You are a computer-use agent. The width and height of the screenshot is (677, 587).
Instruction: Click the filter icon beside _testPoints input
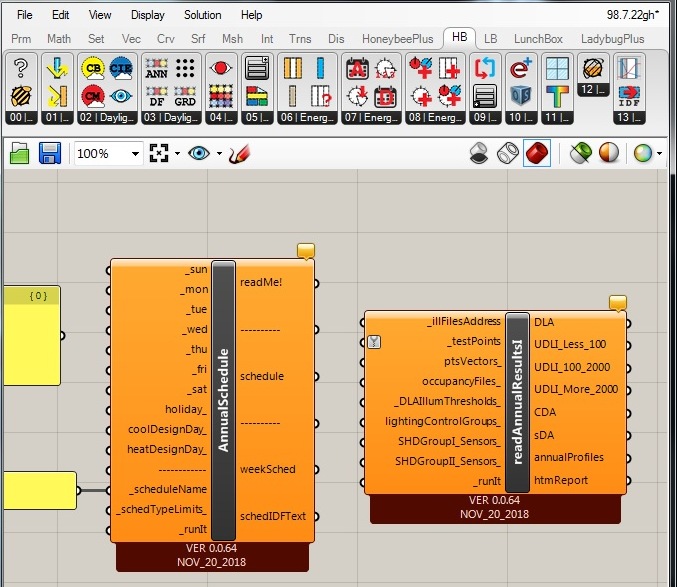374,342
